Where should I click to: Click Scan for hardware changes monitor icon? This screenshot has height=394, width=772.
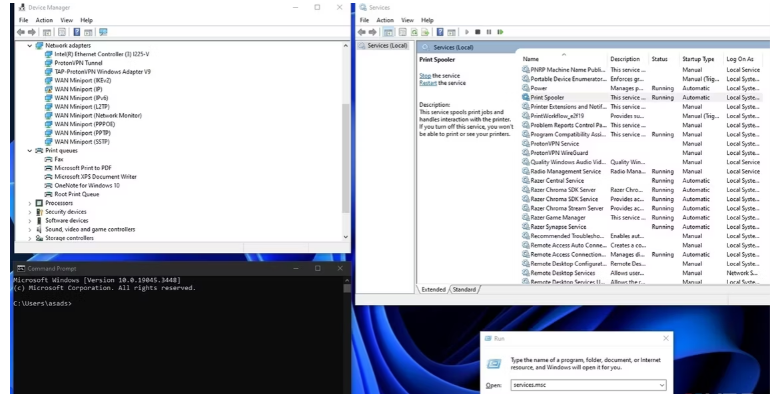pyautogui.click(x=103, y=32)
